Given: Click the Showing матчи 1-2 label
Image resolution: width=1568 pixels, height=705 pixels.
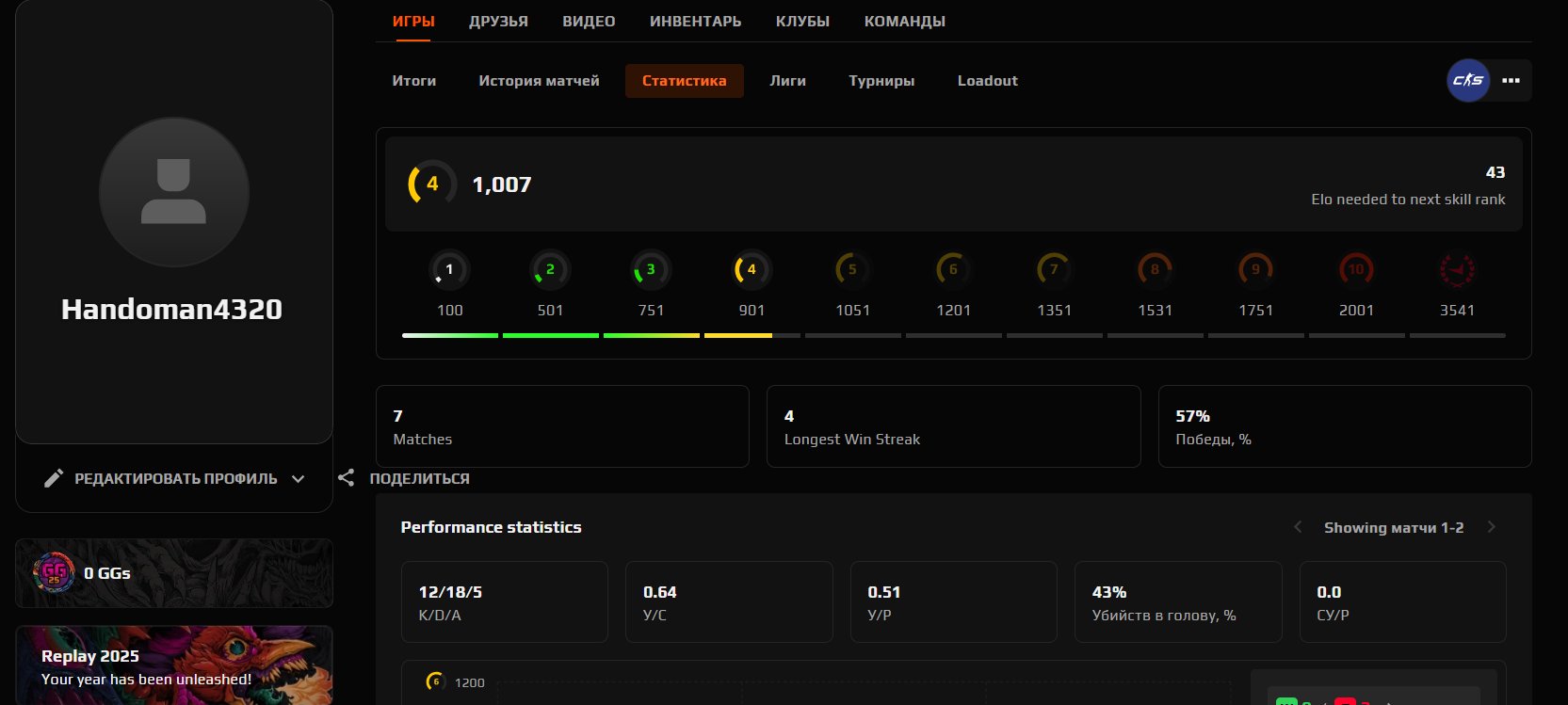Looking at the screenshot, I should tap(1394, 528).
